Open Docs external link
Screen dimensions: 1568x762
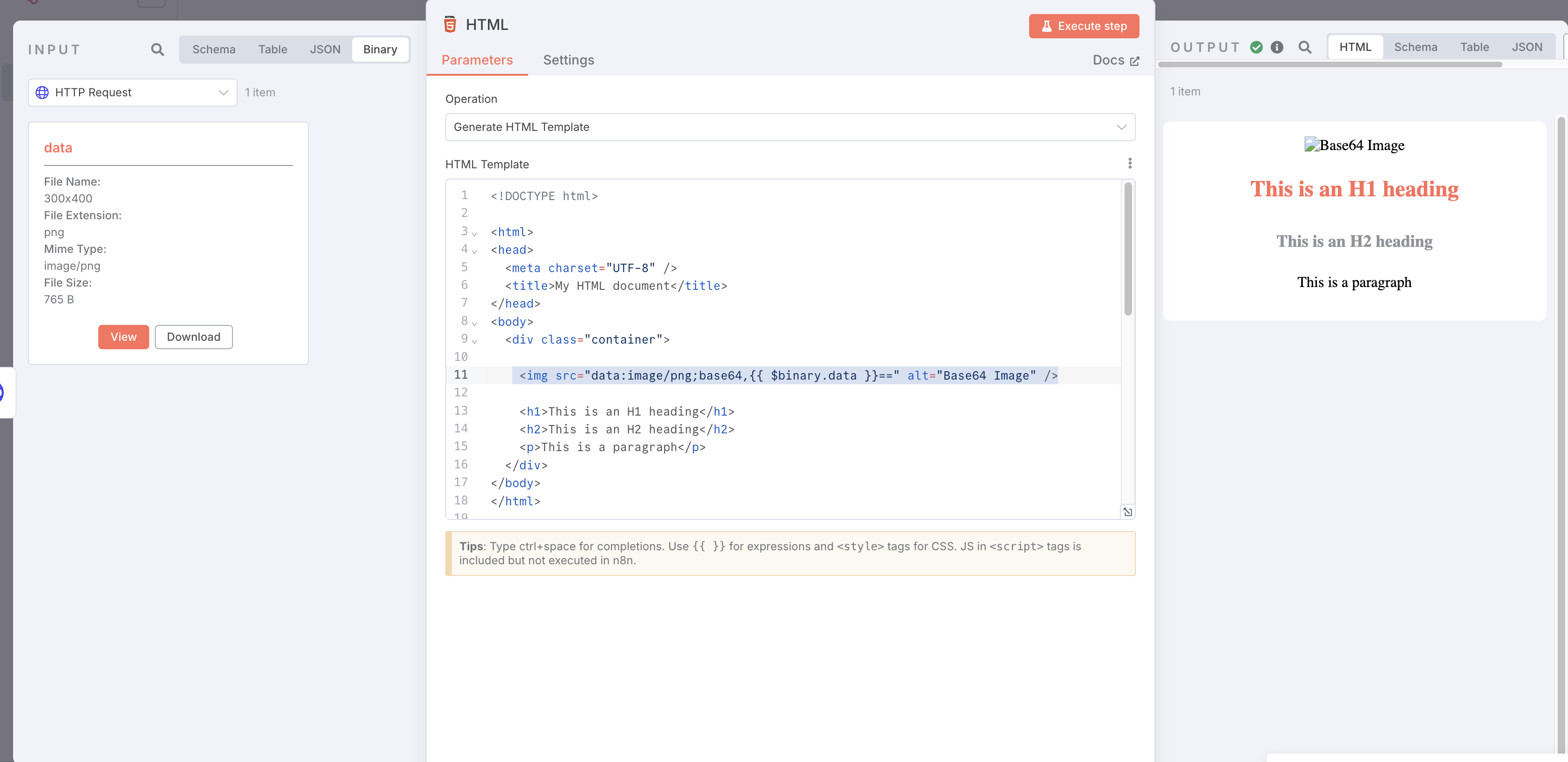click(x=1115, y=60)
